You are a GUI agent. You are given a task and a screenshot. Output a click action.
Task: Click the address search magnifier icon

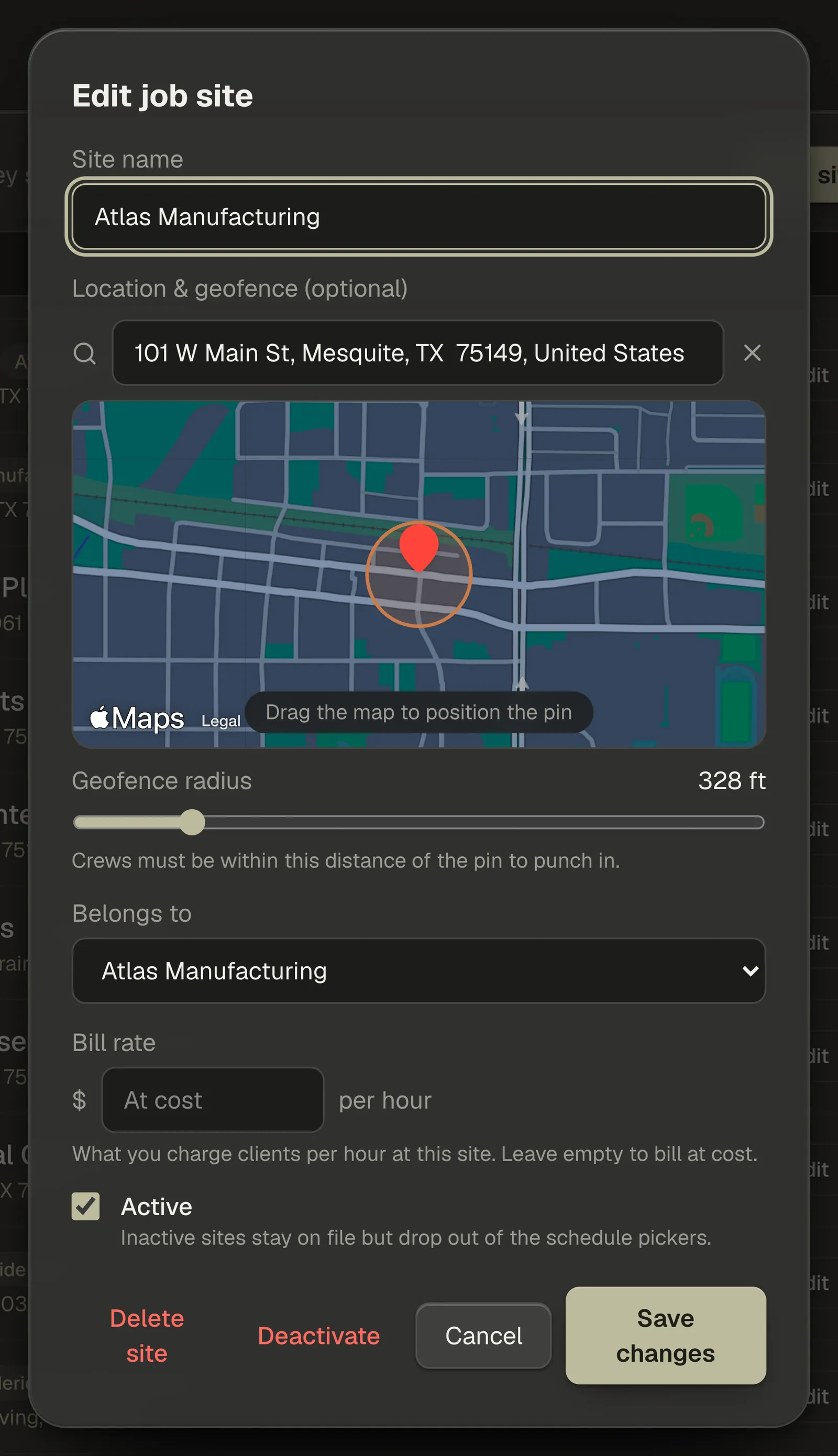85,353
